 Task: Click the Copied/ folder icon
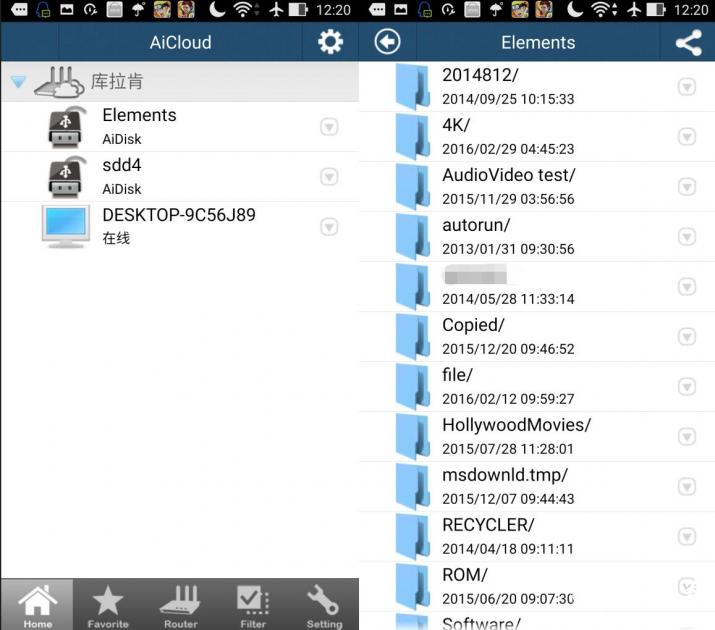pyautogui.click(x=413, y=337)
